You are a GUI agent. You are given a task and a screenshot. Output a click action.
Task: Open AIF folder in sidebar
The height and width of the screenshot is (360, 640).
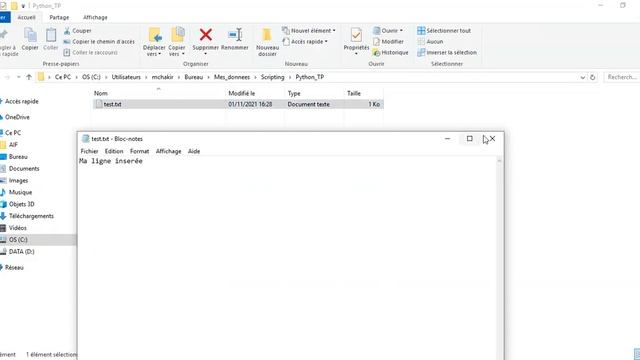(13, 144)
